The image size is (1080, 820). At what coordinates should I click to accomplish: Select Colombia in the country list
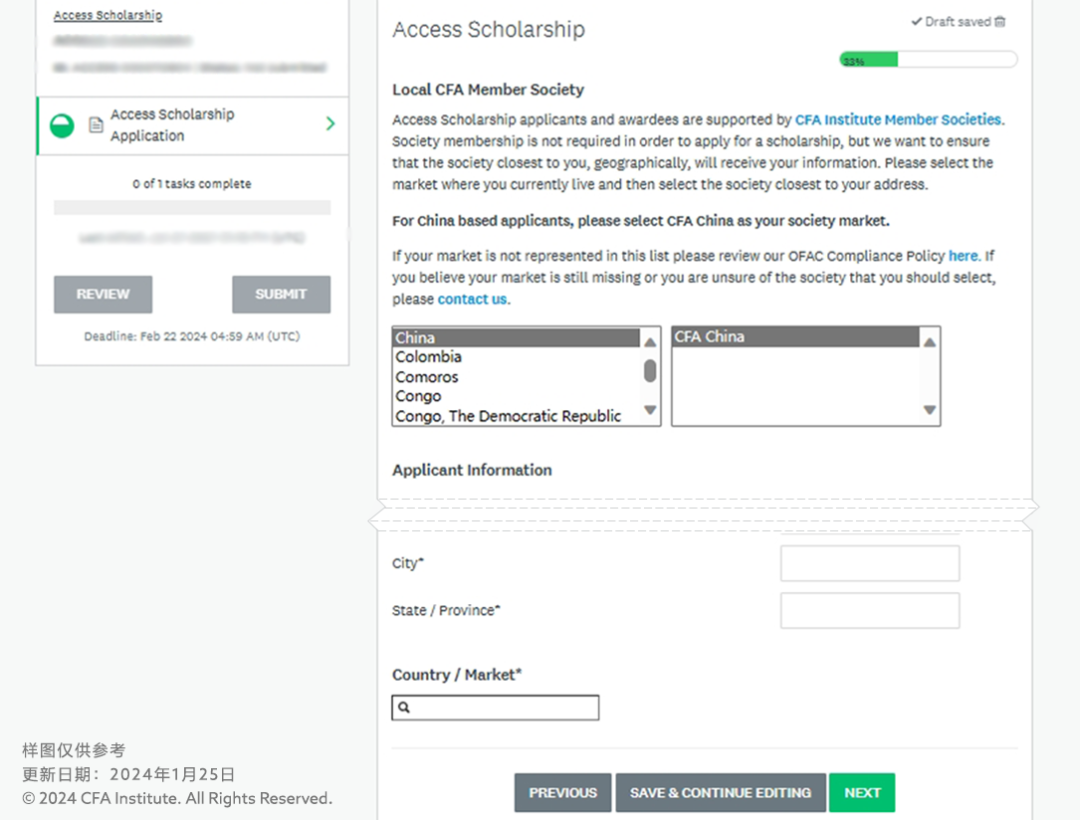coord(428,357)
